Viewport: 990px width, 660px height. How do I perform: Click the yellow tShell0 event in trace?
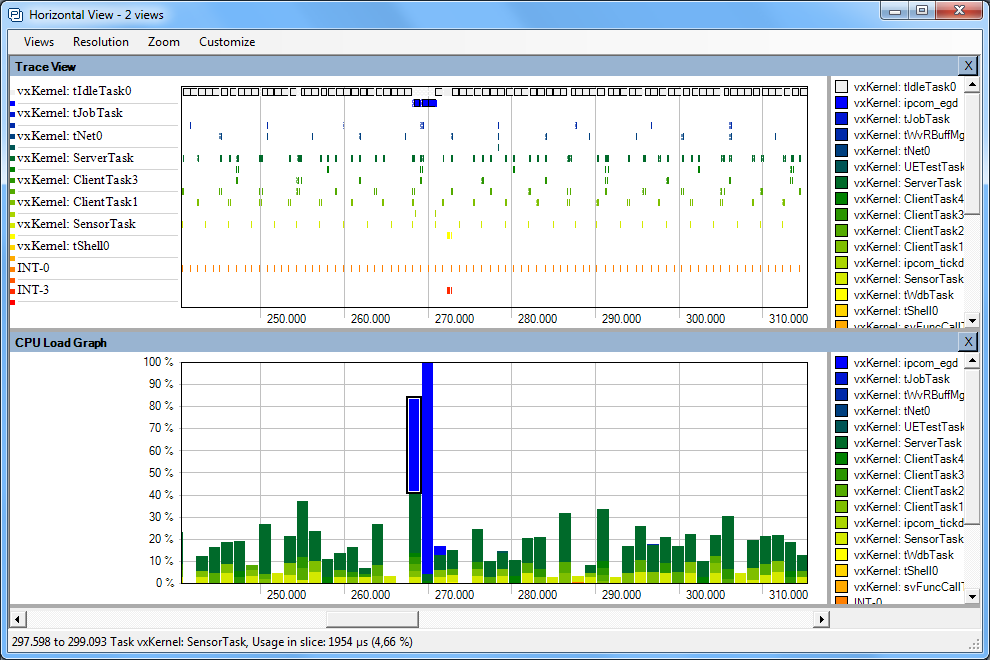(449, 236)
